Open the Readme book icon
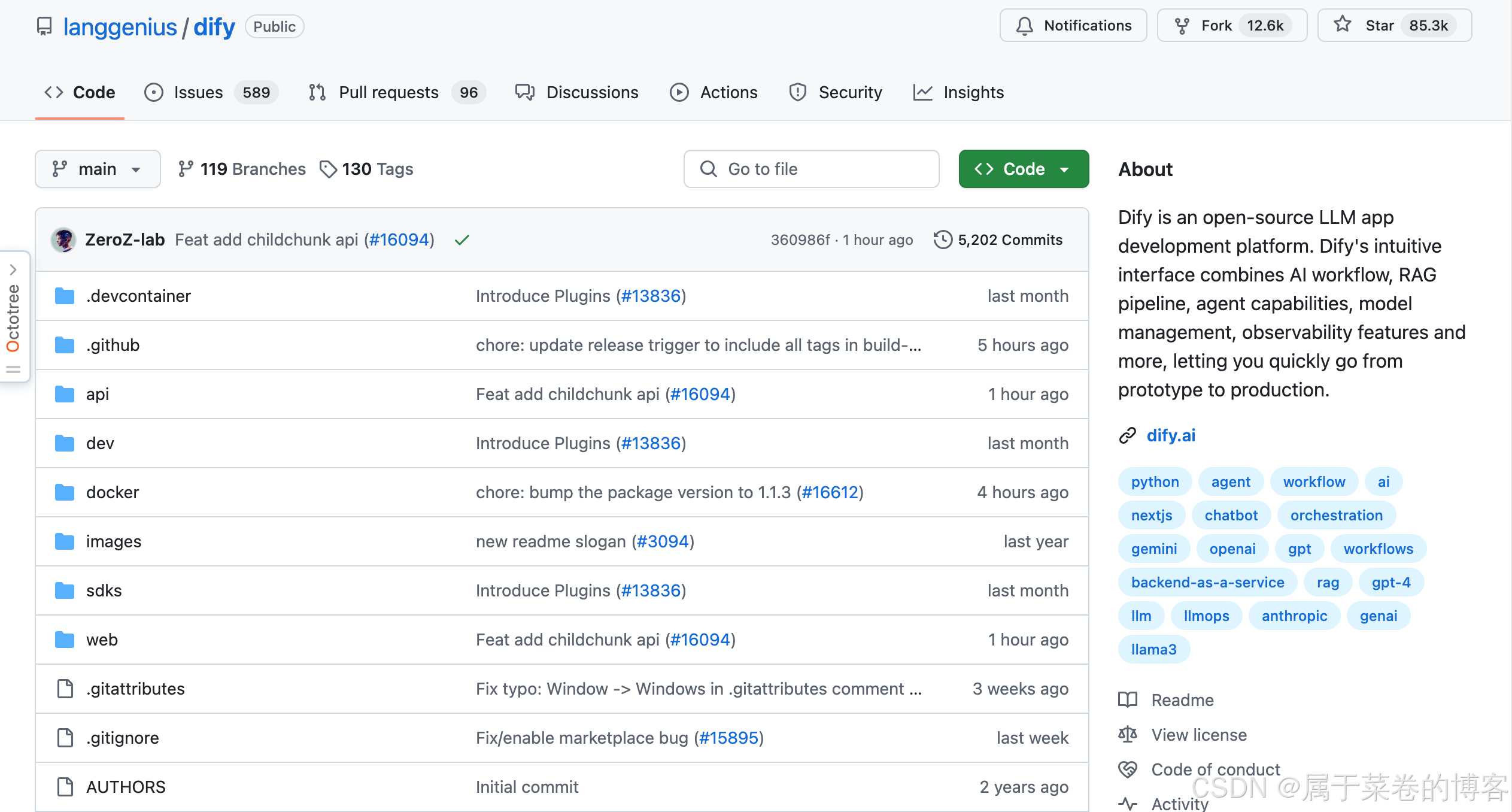Screen dimensions: 1512x812 [1128, 699]
